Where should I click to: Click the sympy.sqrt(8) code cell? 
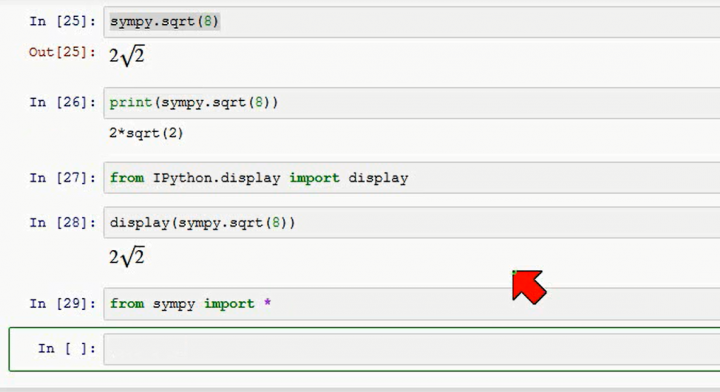[x=412, y=22]
